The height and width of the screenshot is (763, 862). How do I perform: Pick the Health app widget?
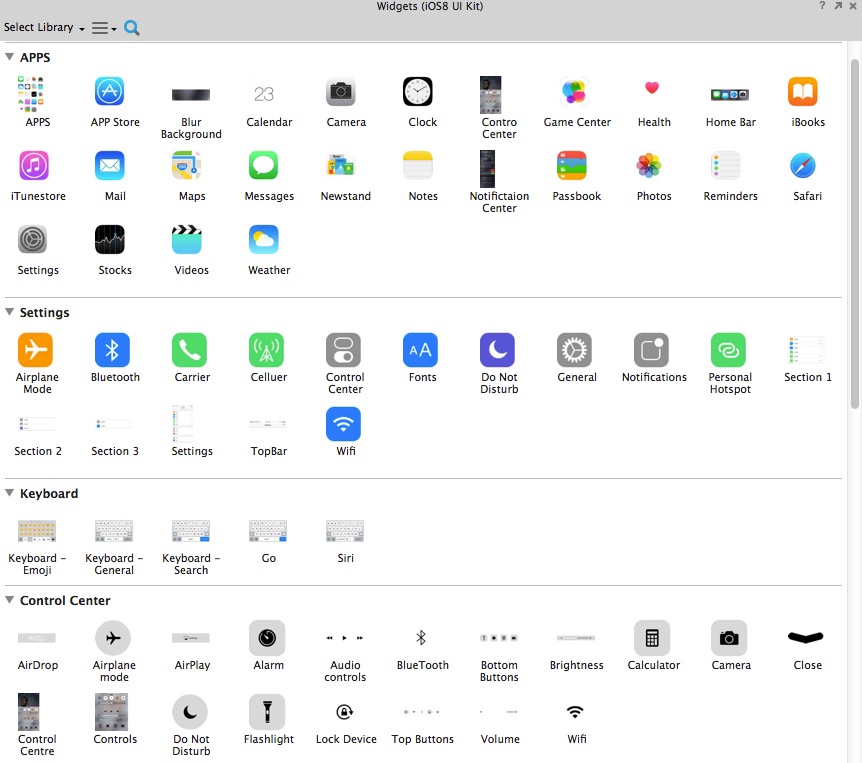pos(652,88)
